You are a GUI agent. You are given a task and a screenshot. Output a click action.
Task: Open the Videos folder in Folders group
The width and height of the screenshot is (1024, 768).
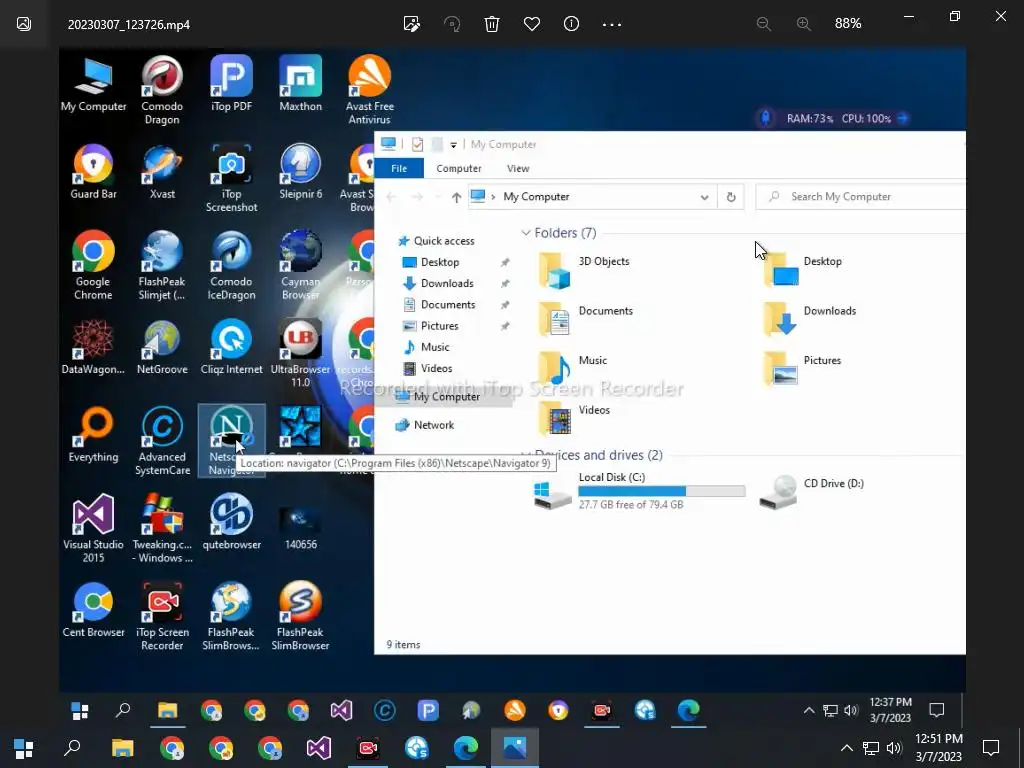(573, 419)
